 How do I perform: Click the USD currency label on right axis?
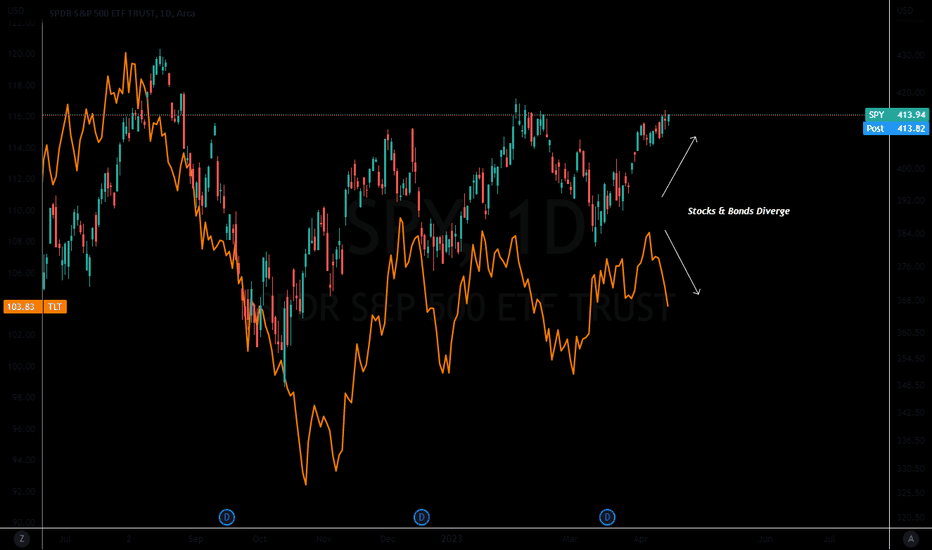905,11
